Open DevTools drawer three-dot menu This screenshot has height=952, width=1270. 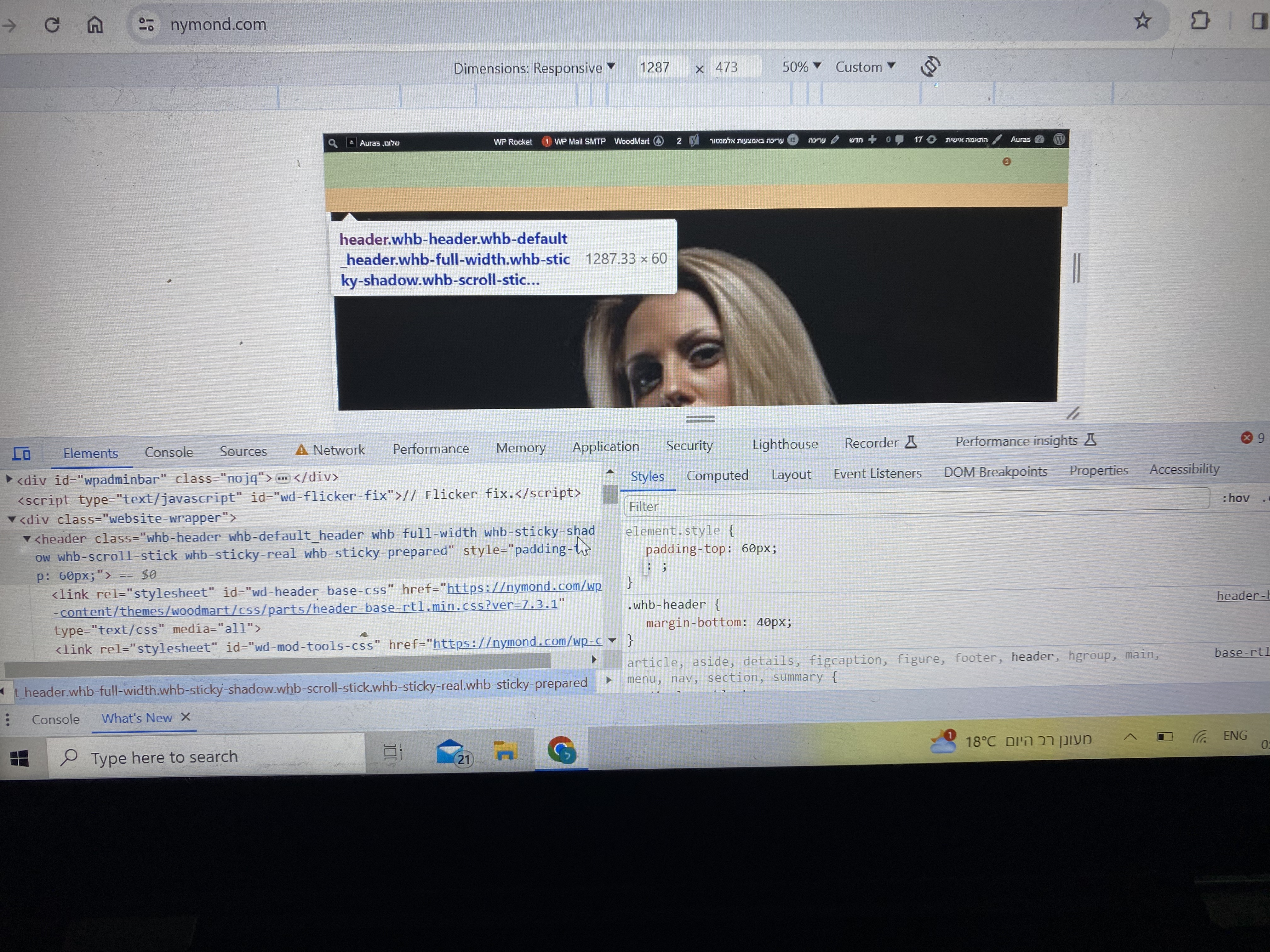pyautogui.click(x=8, y=720)
